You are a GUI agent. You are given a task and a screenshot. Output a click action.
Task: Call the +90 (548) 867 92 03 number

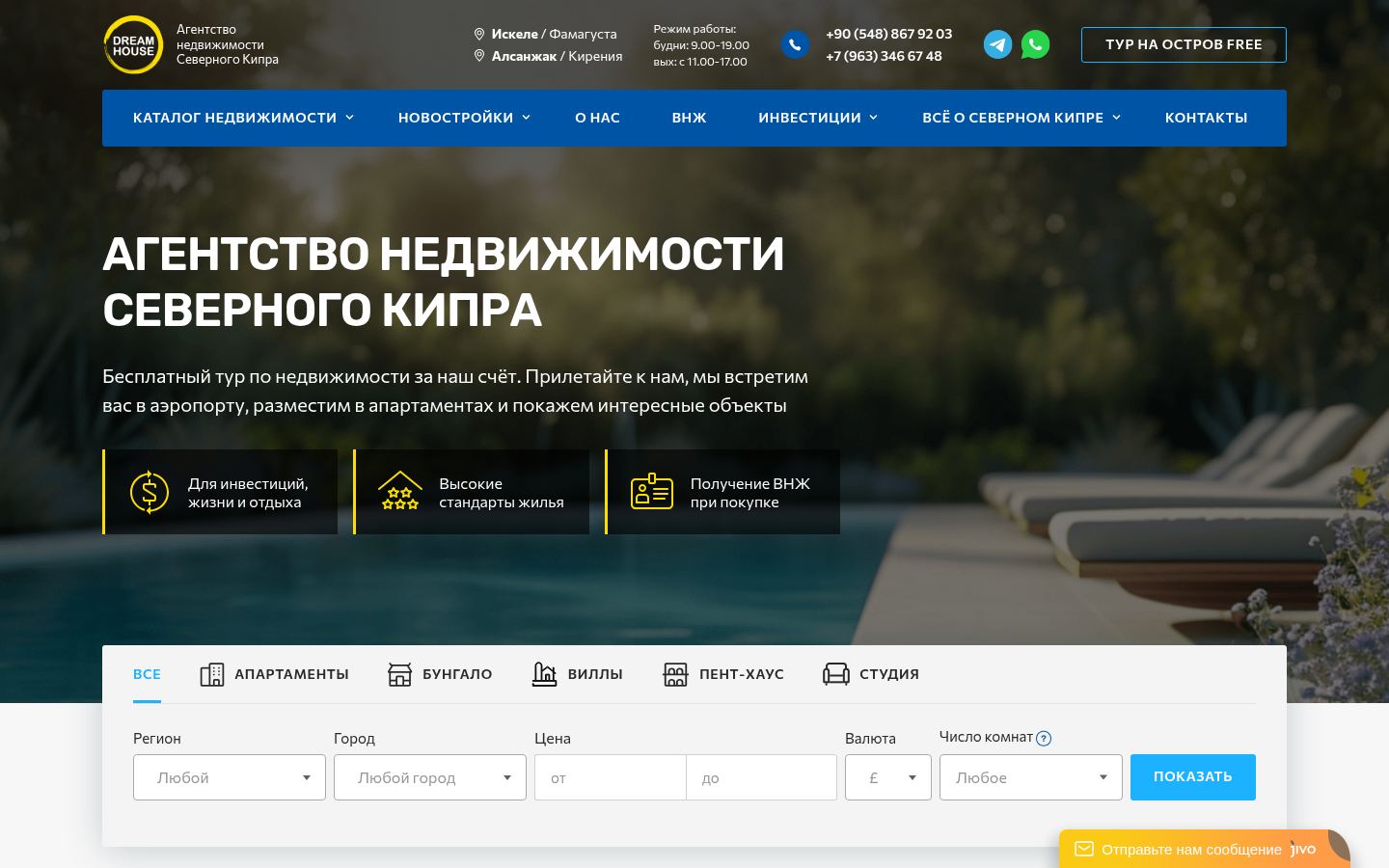[888, 34]
